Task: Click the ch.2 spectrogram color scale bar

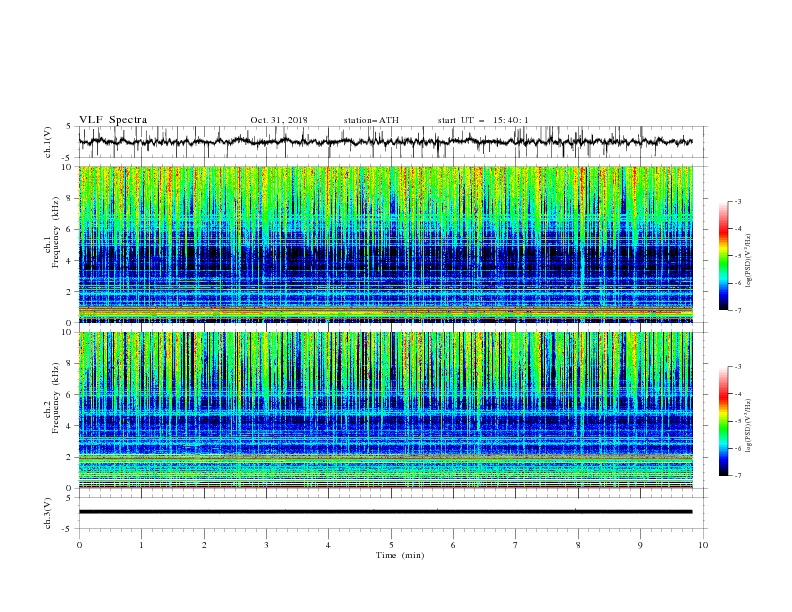Action: pos(724,421)
